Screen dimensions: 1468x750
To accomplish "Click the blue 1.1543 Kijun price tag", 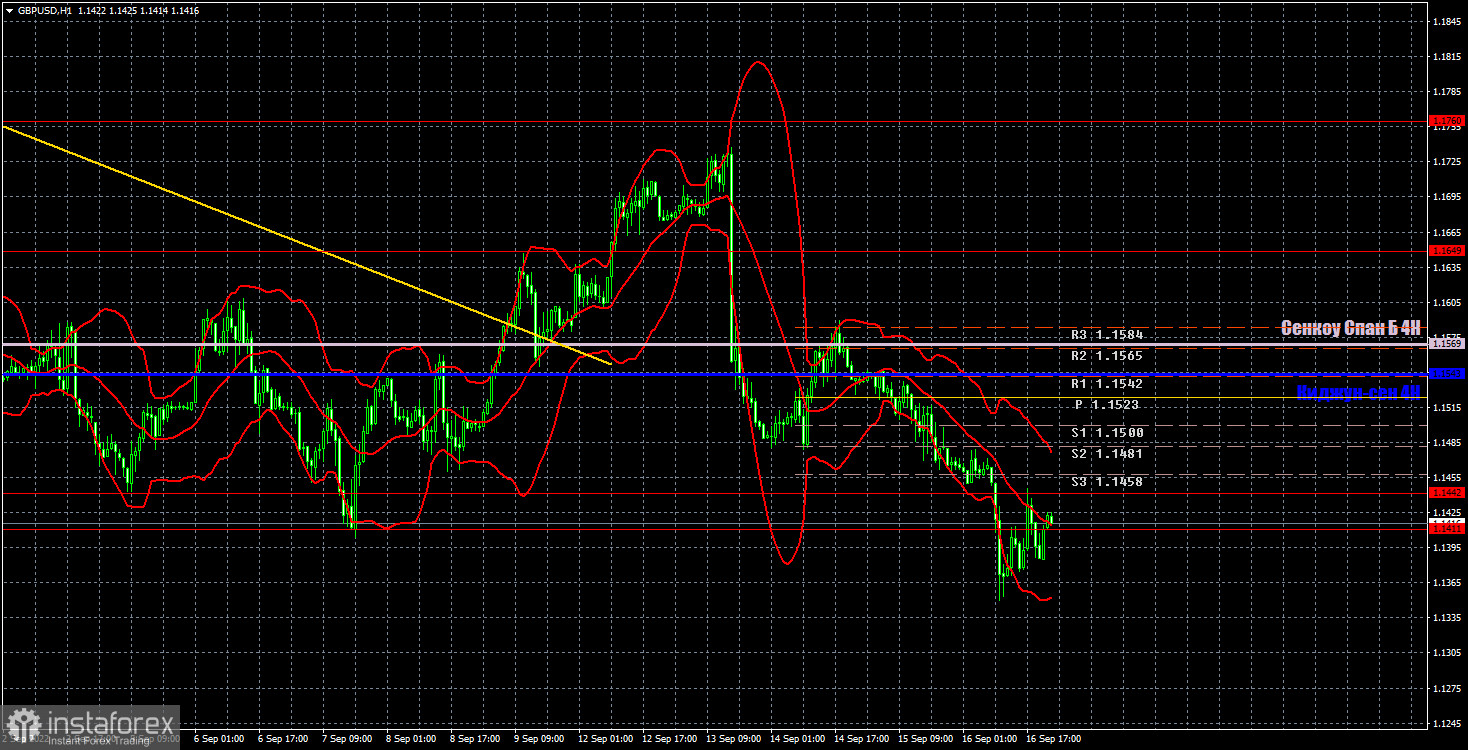I will (x=1447, y=373).
